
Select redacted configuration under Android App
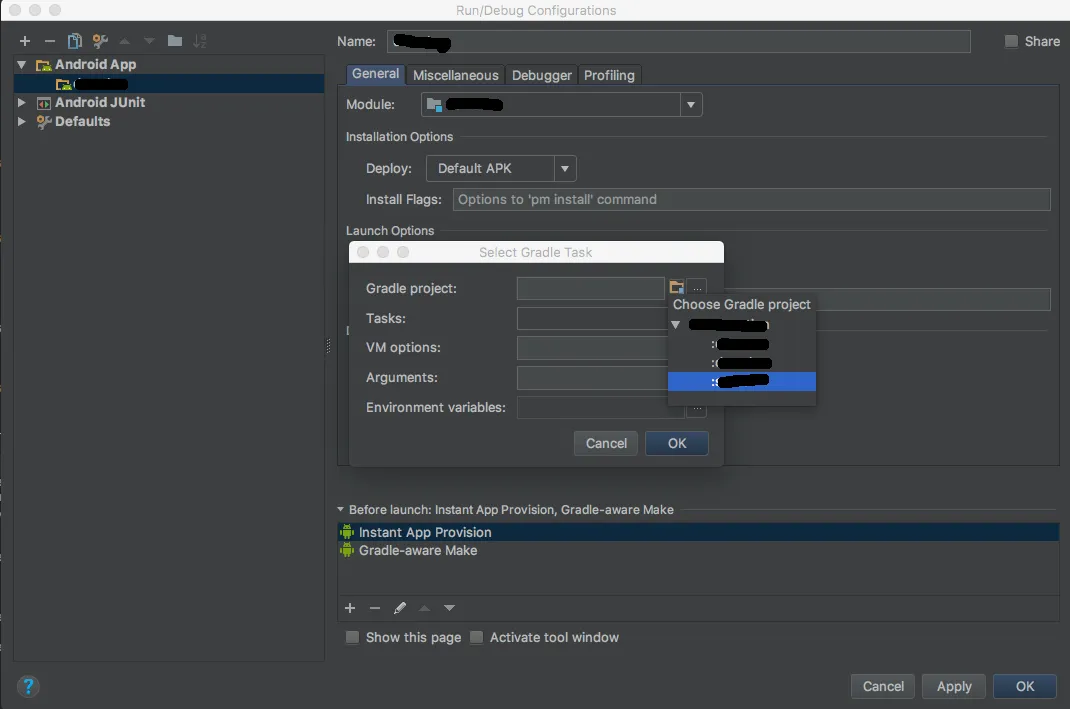169,84
